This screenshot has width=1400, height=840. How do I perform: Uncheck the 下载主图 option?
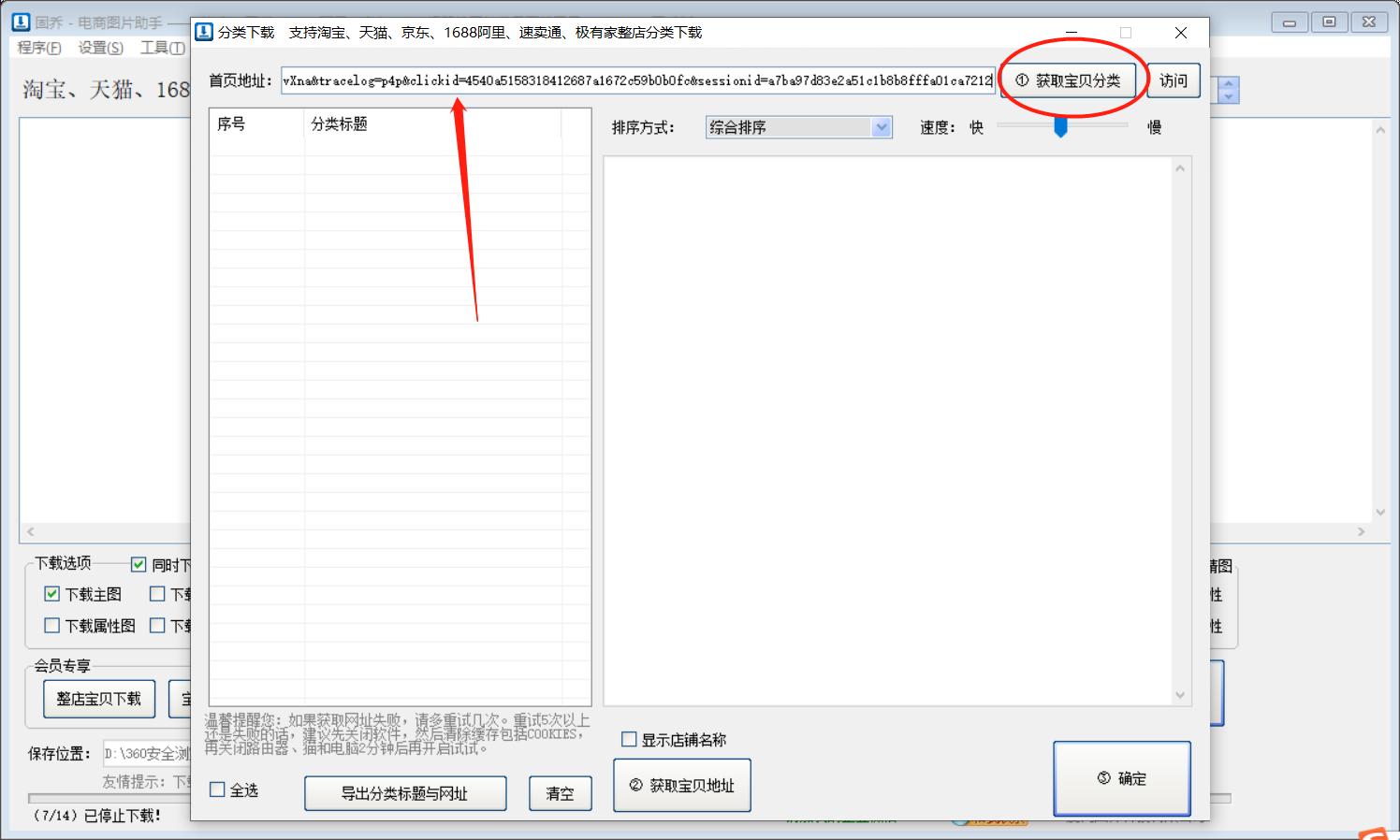point(51,593)
